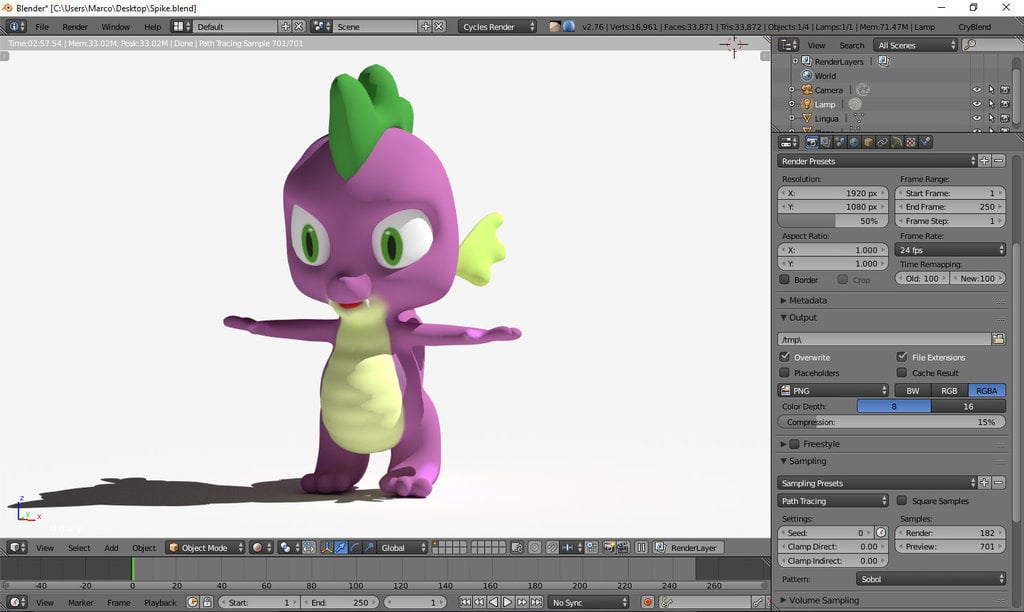
Task: Play the animation forward
Action: (x=507, y=602)
